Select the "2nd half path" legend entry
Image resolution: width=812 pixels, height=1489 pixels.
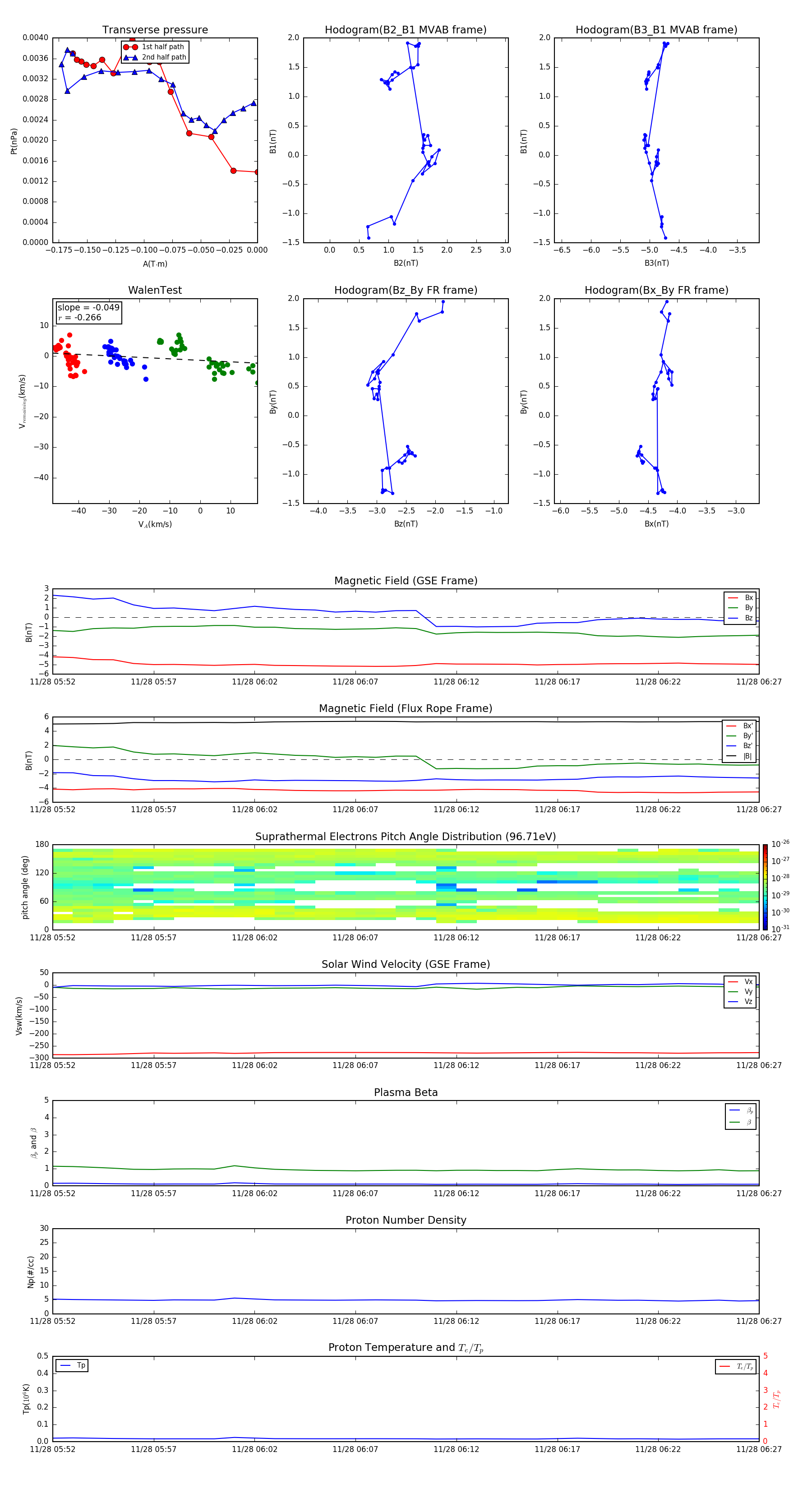[155, 57]
